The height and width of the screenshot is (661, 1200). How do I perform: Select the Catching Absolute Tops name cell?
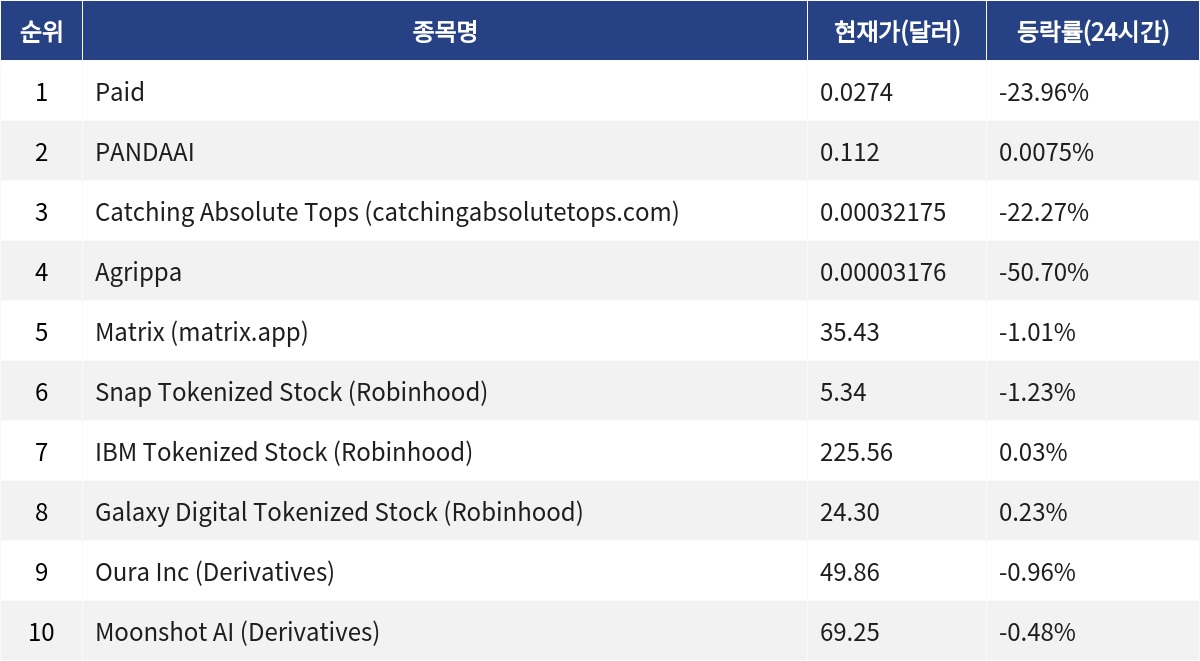tap(445, 212)
